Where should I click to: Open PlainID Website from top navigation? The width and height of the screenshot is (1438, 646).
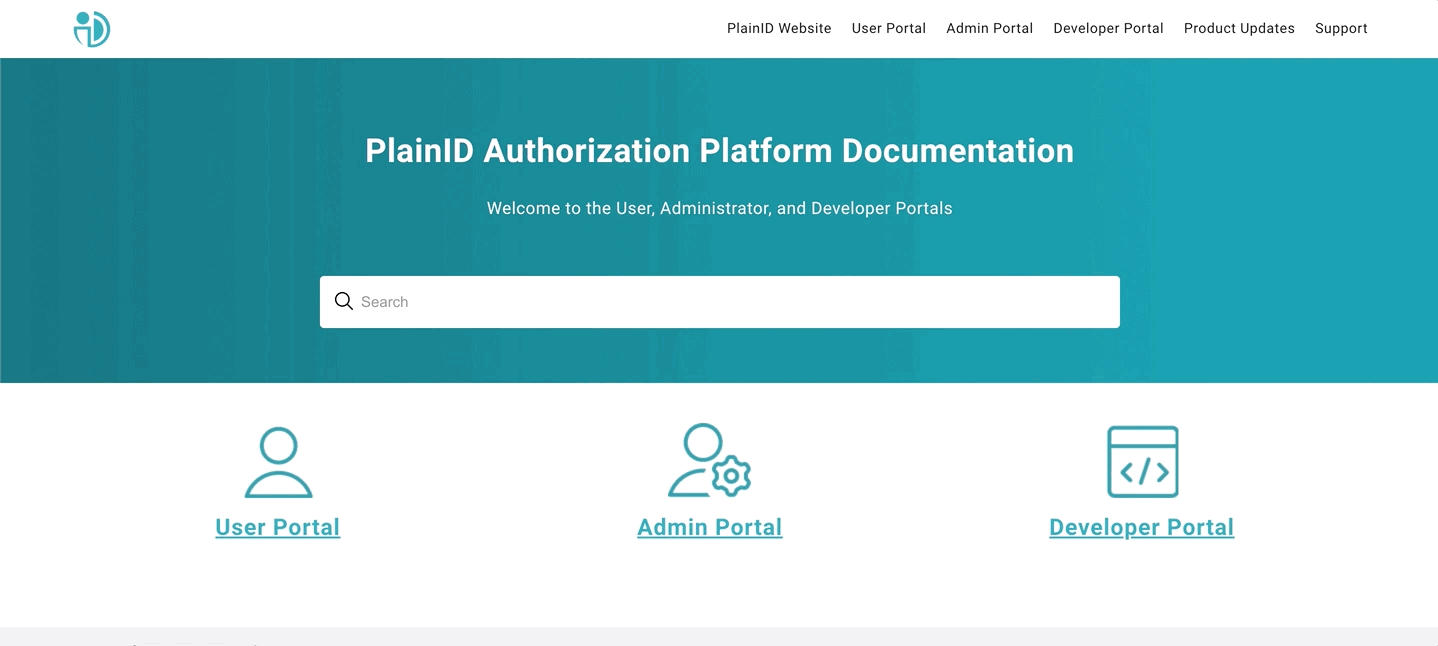pyautogui.click(x=779, y=28)
